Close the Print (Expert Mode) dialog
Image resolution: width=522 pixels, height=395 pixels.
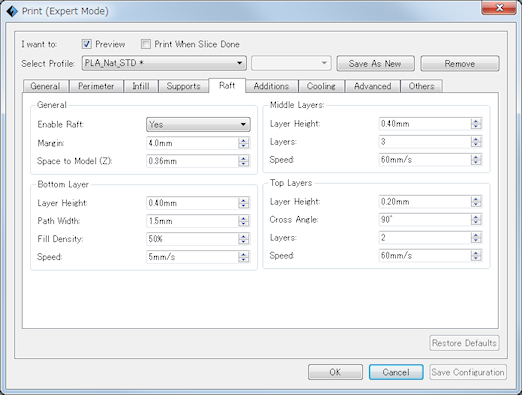click(499, 8)
